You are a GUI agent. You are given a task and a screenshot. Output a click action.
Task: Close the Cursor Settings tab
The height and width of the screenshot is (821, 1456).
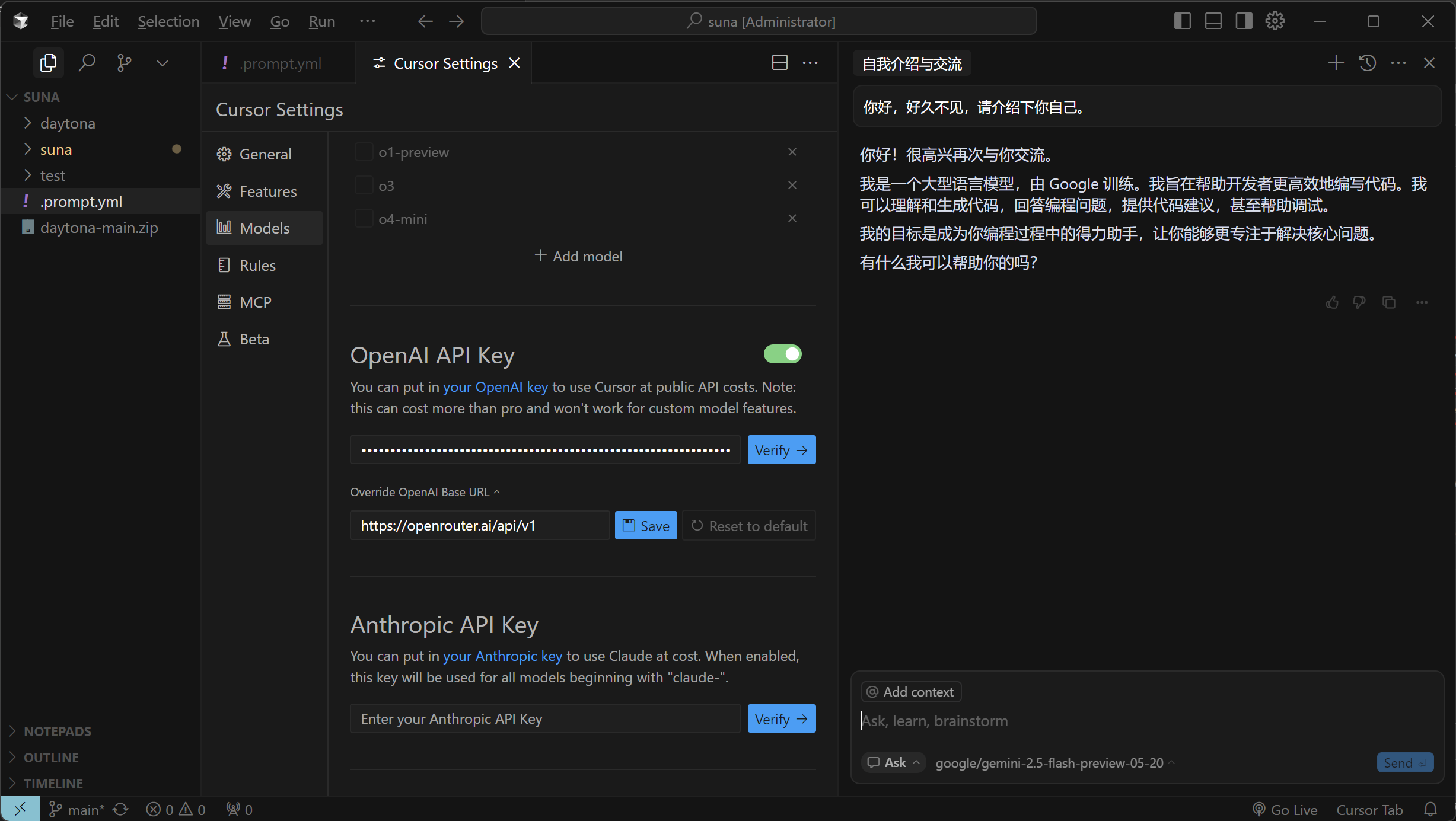(514, 63)
